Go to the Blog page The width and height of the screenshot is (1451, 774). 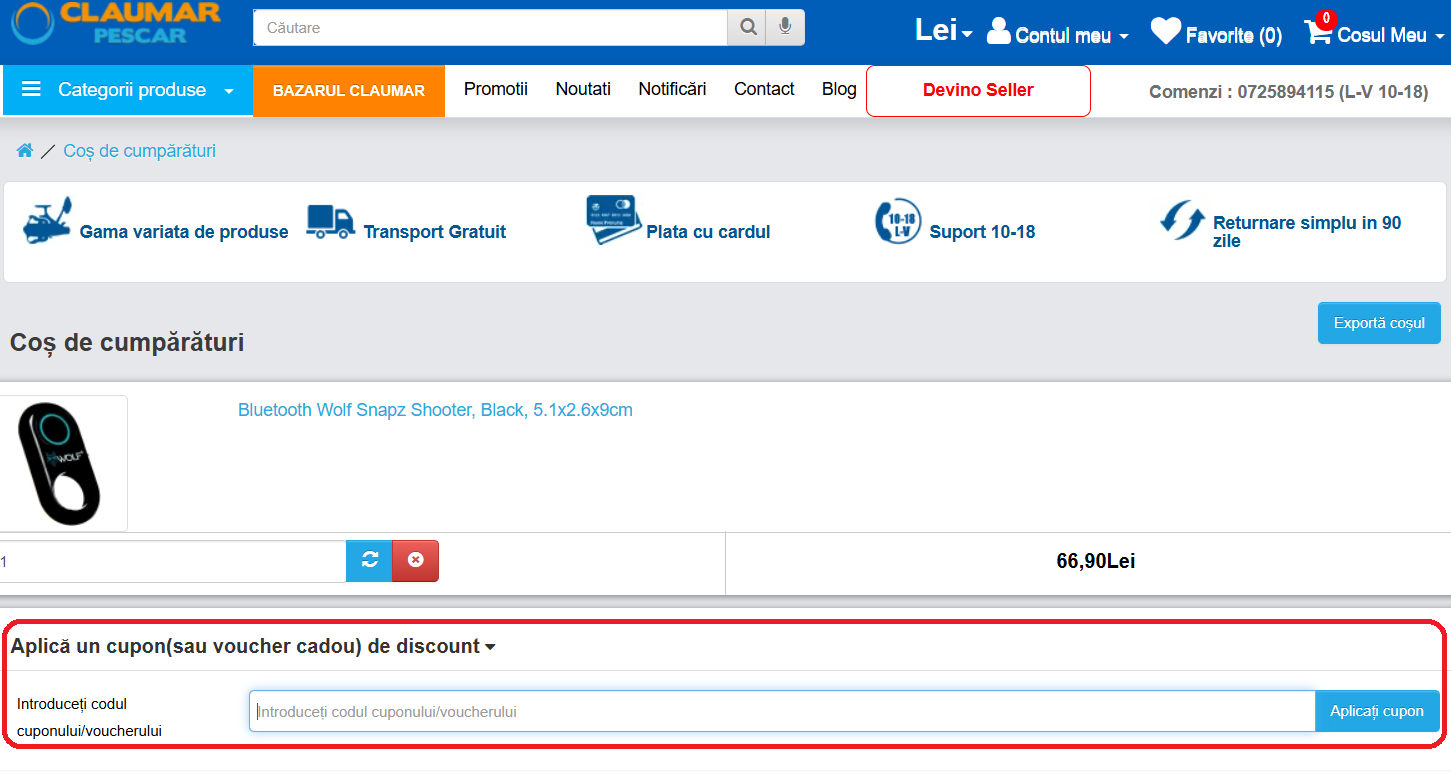pyautogui.click(x=838, y=89)
